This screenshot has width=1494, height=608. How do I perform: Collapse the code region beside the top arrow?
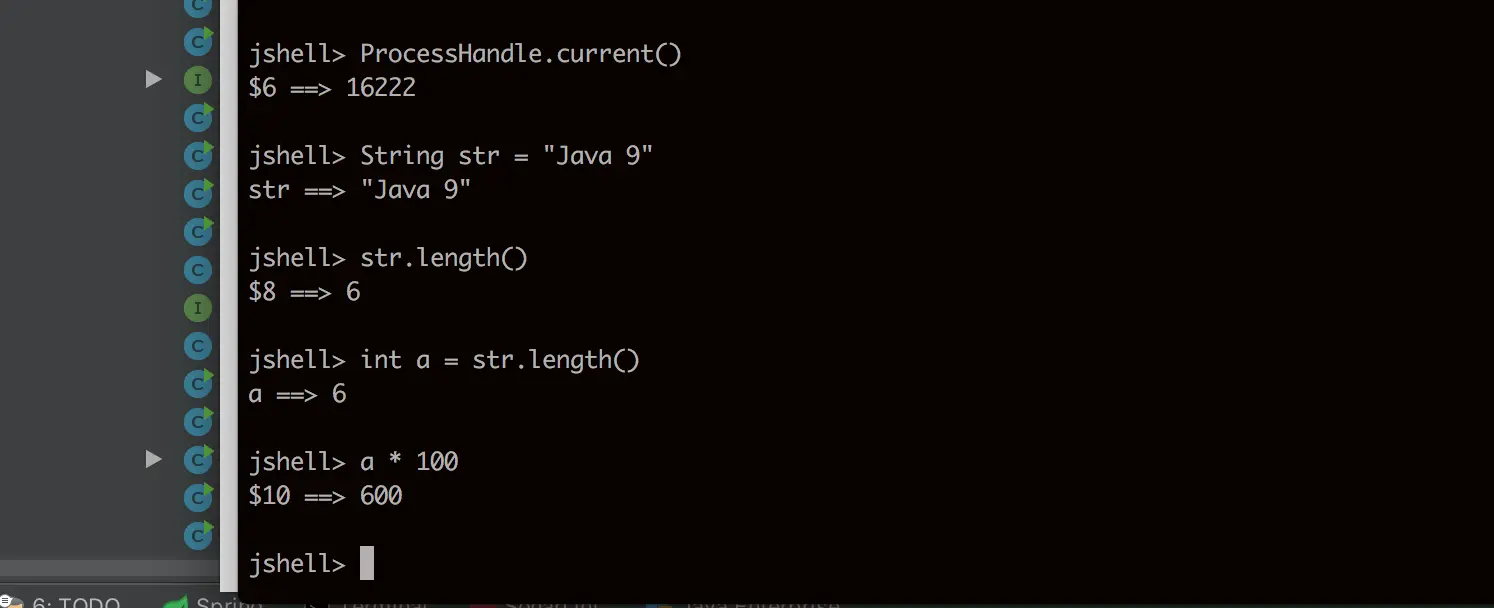coord(153,79)
